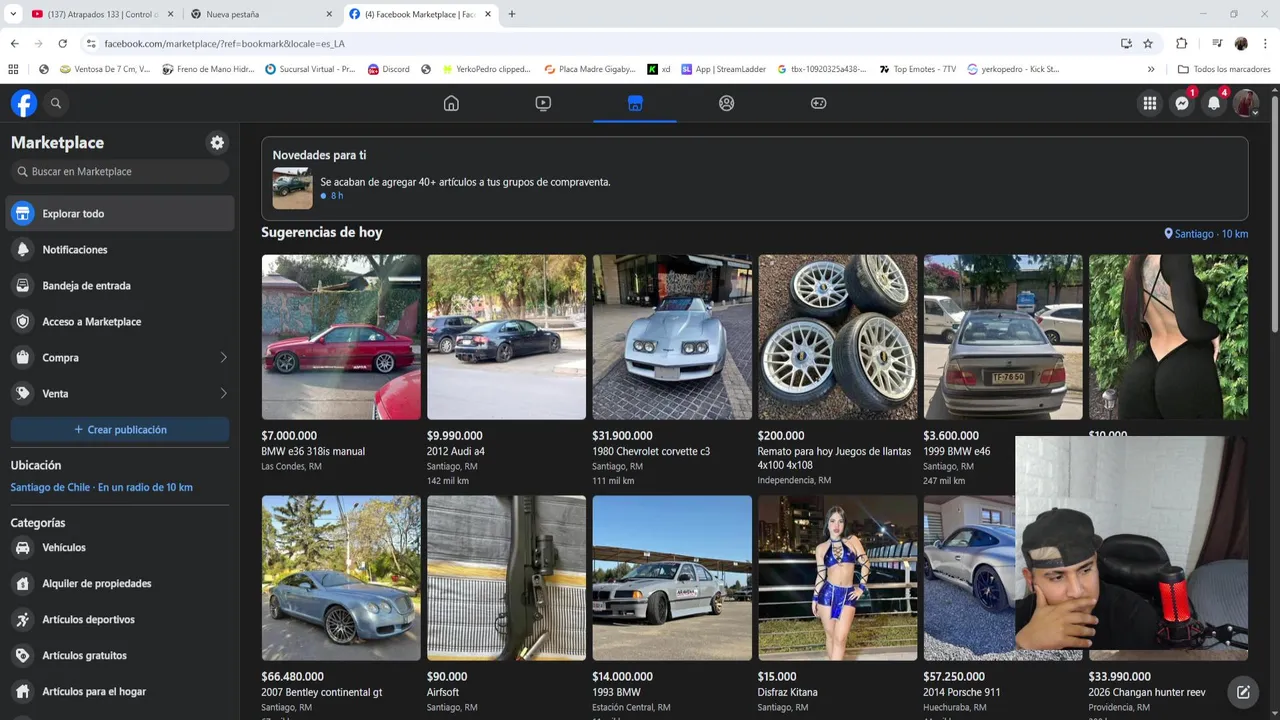Viewport: 1280px width, 720px height.
Task: Reload the page with refresh icon
Action: (x=62, y=44)
